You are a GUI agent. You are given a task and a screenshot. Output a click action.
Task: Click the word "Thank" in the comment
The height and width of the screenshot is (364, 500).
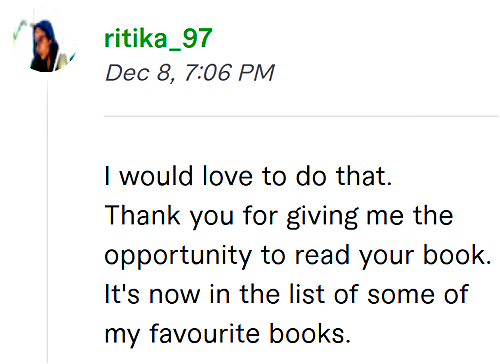pos(143,215)
